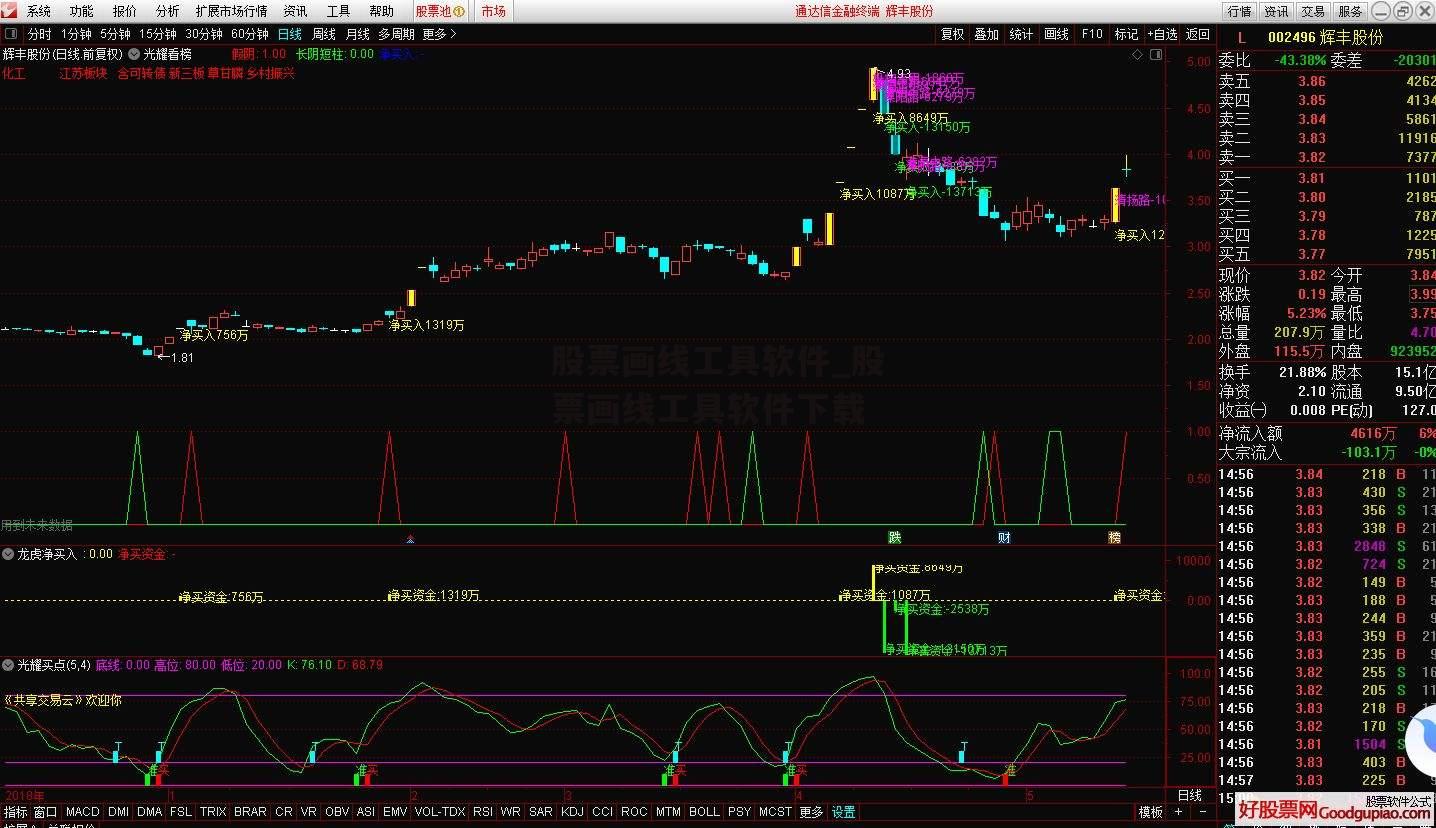This screenshot has height=828, width=1436.
Task: Select the 分时 period
Action: [x=40, y=34]
